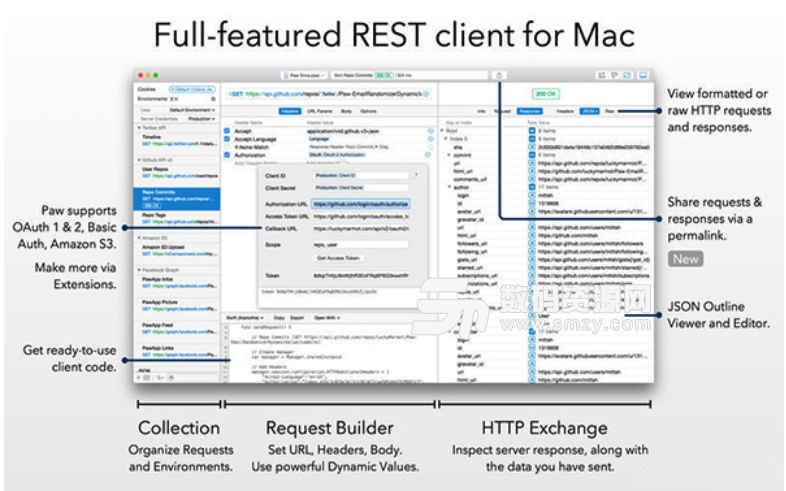Uncheck the Accept-Language header checkbox
This screenshot has height=491, width=786.
[227, 139]
